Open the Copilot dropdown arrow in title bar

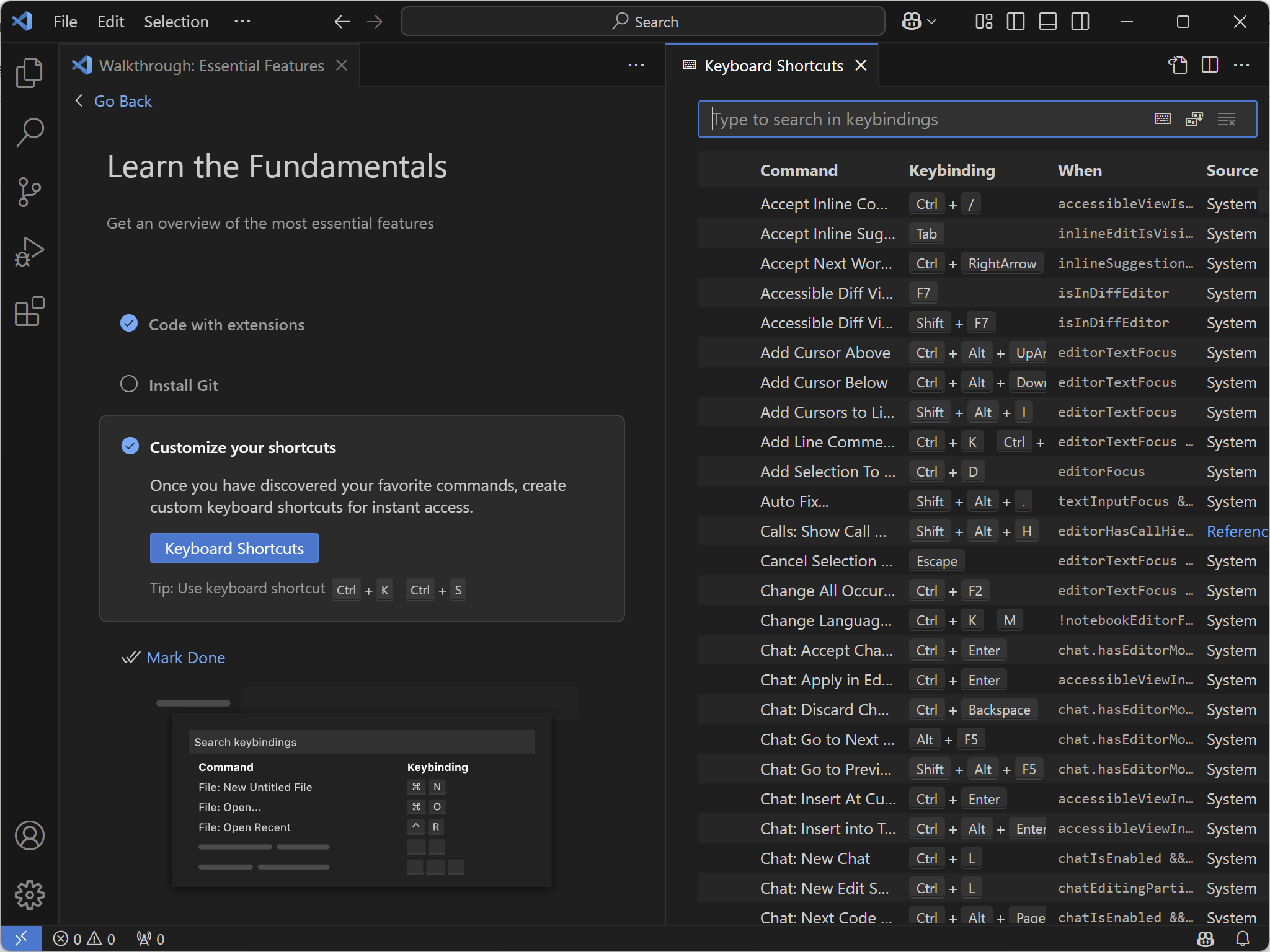(931, 22)
